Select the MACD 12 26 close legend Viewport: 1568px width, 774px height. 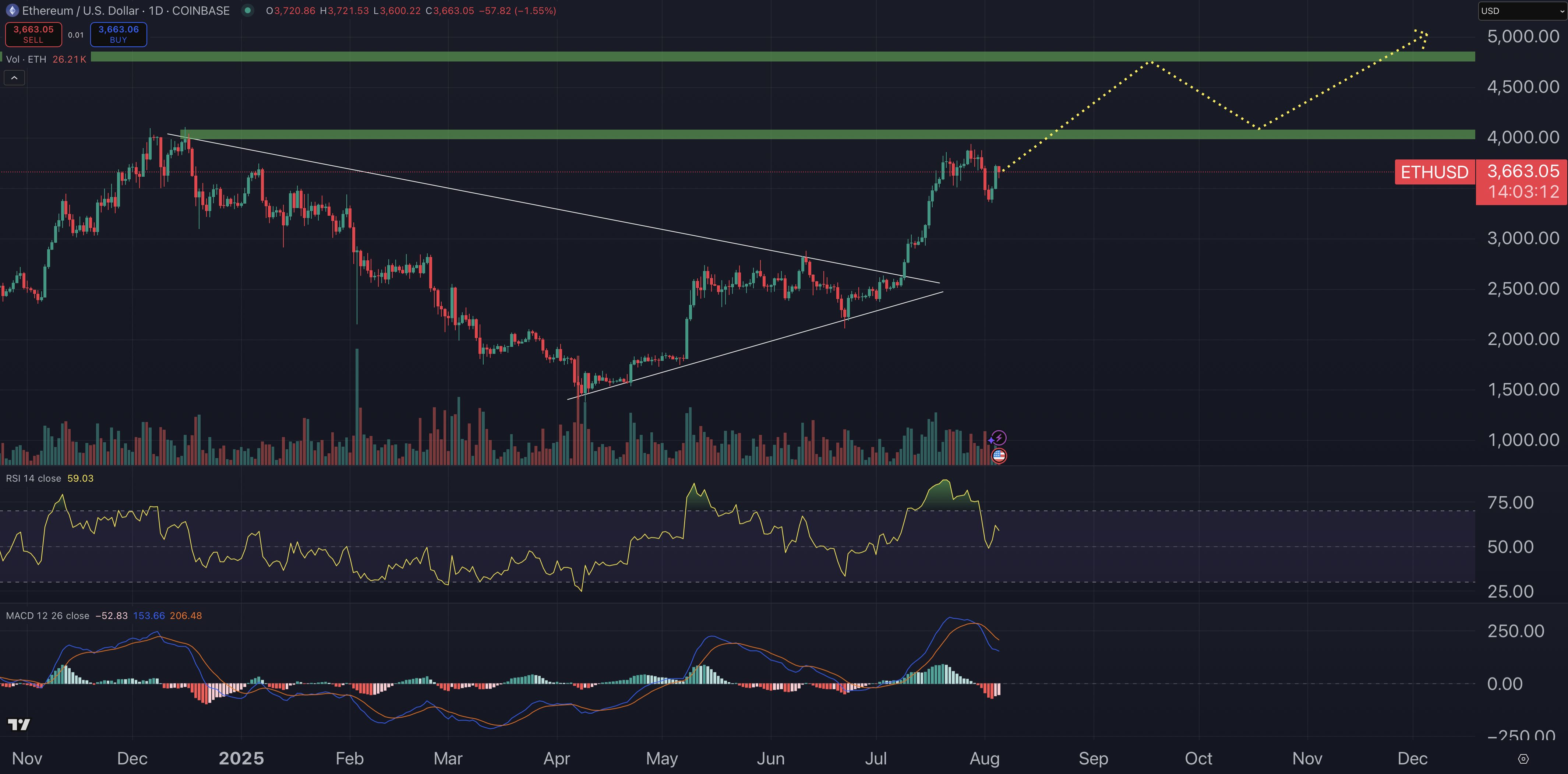pos(47,616)
